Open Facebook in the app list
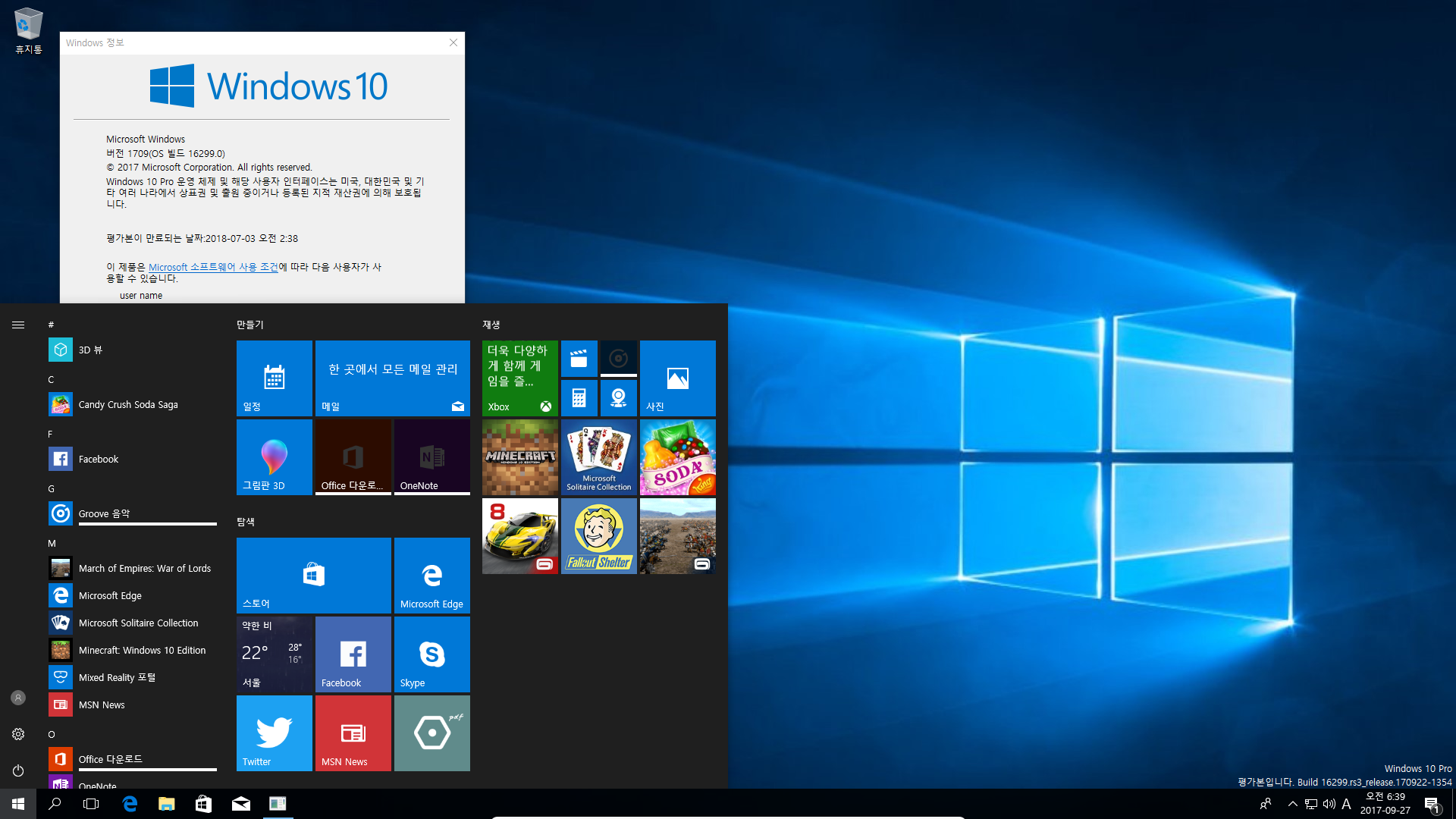 tap(132, 459)
